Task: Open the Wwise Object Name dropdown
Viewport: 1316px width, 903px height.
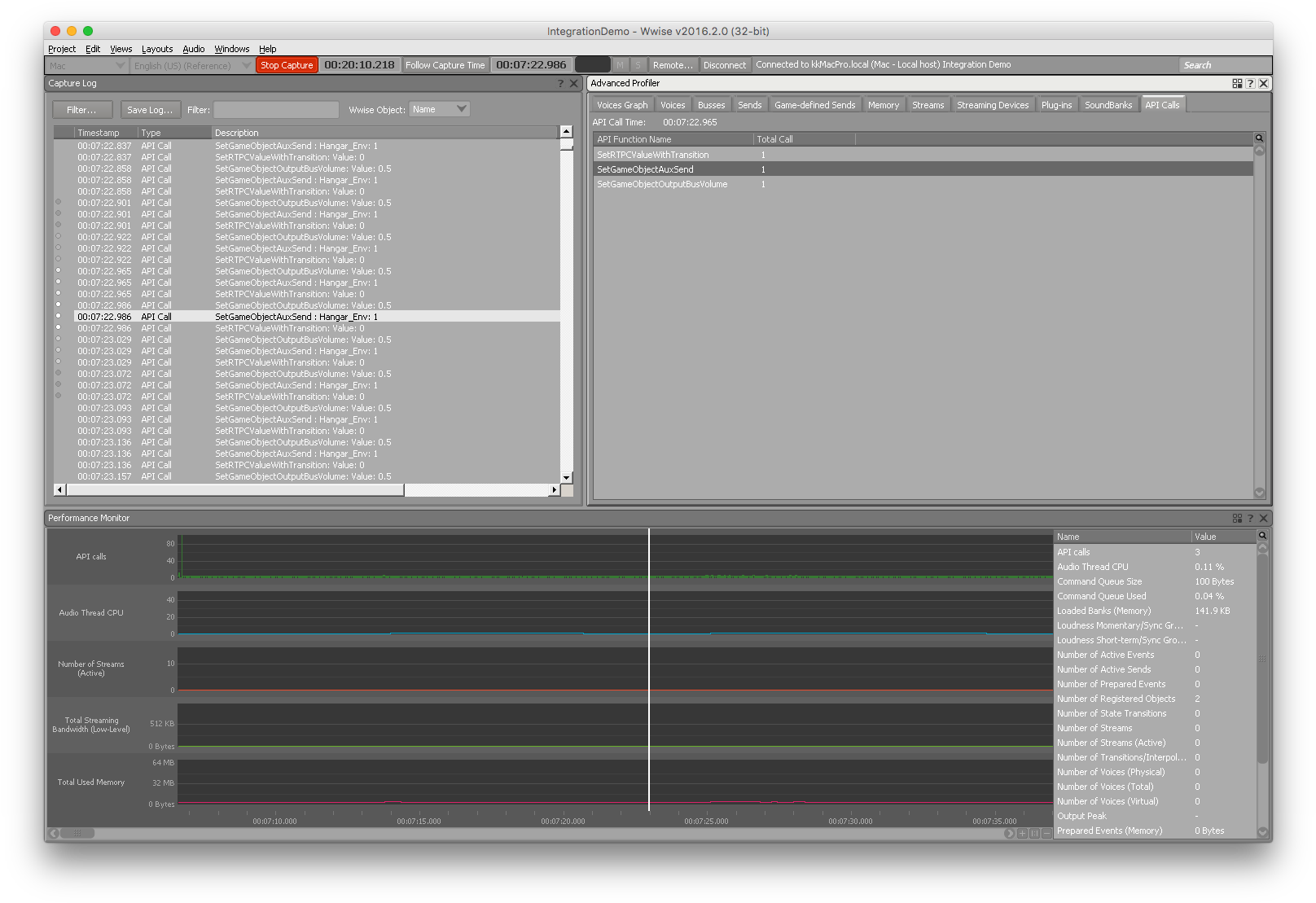Action: point(439,109)
